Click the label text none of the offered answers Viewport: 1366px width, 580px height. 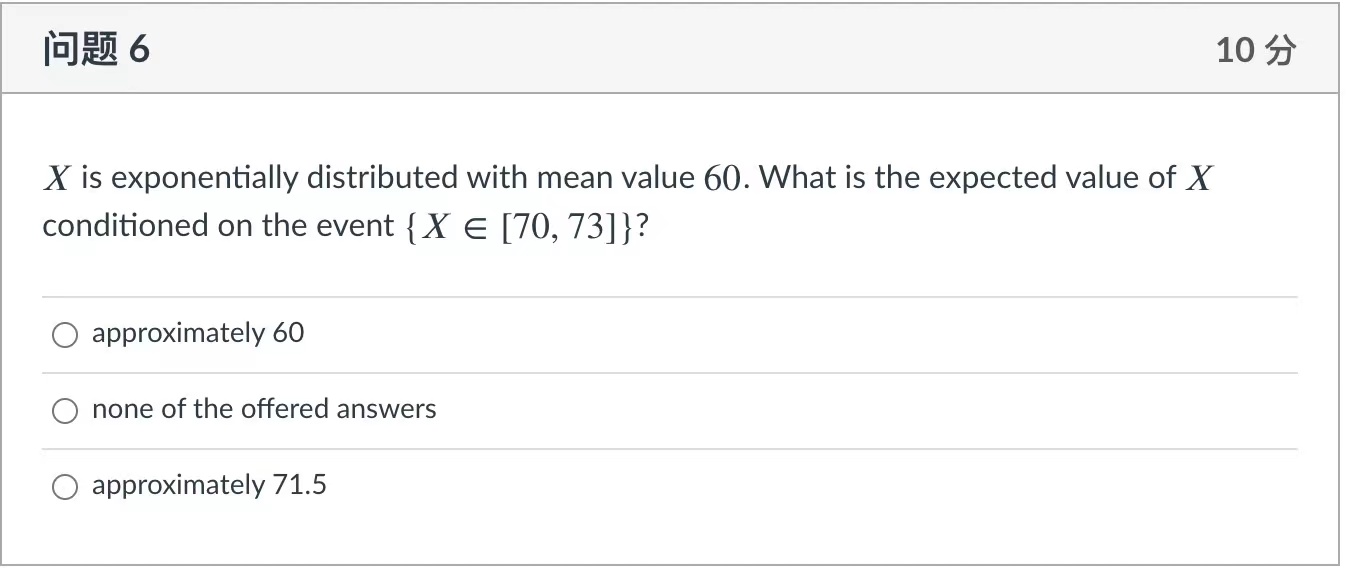264,409
